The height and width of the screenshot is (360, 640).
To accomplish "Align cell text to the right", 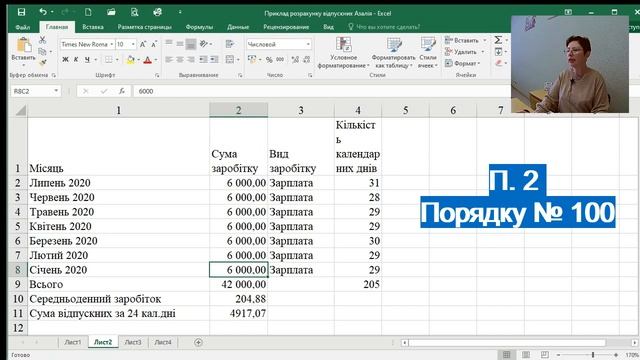I will click(191, 60).
